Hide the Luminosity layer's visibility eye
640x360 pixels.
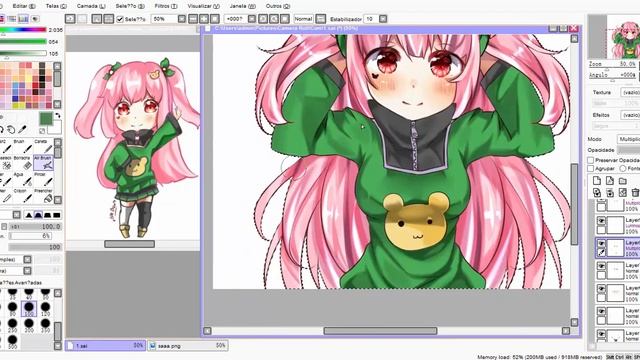pos(601,221)
